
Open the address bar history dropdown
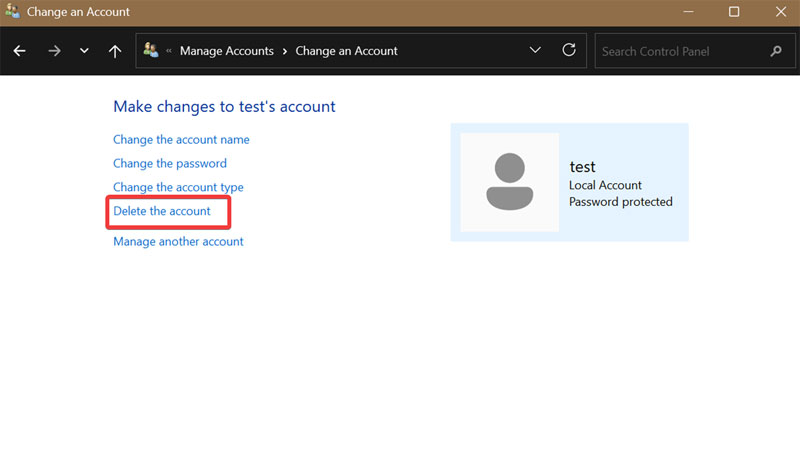tap(535, 50)
